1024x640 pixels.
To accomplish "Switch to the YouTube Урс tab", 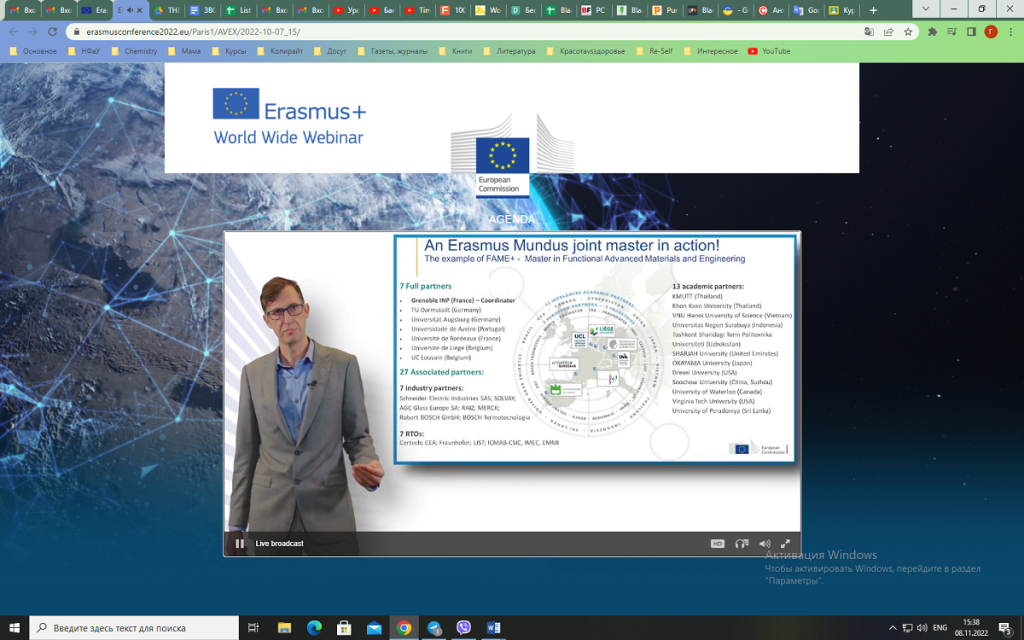I will 346,10.
